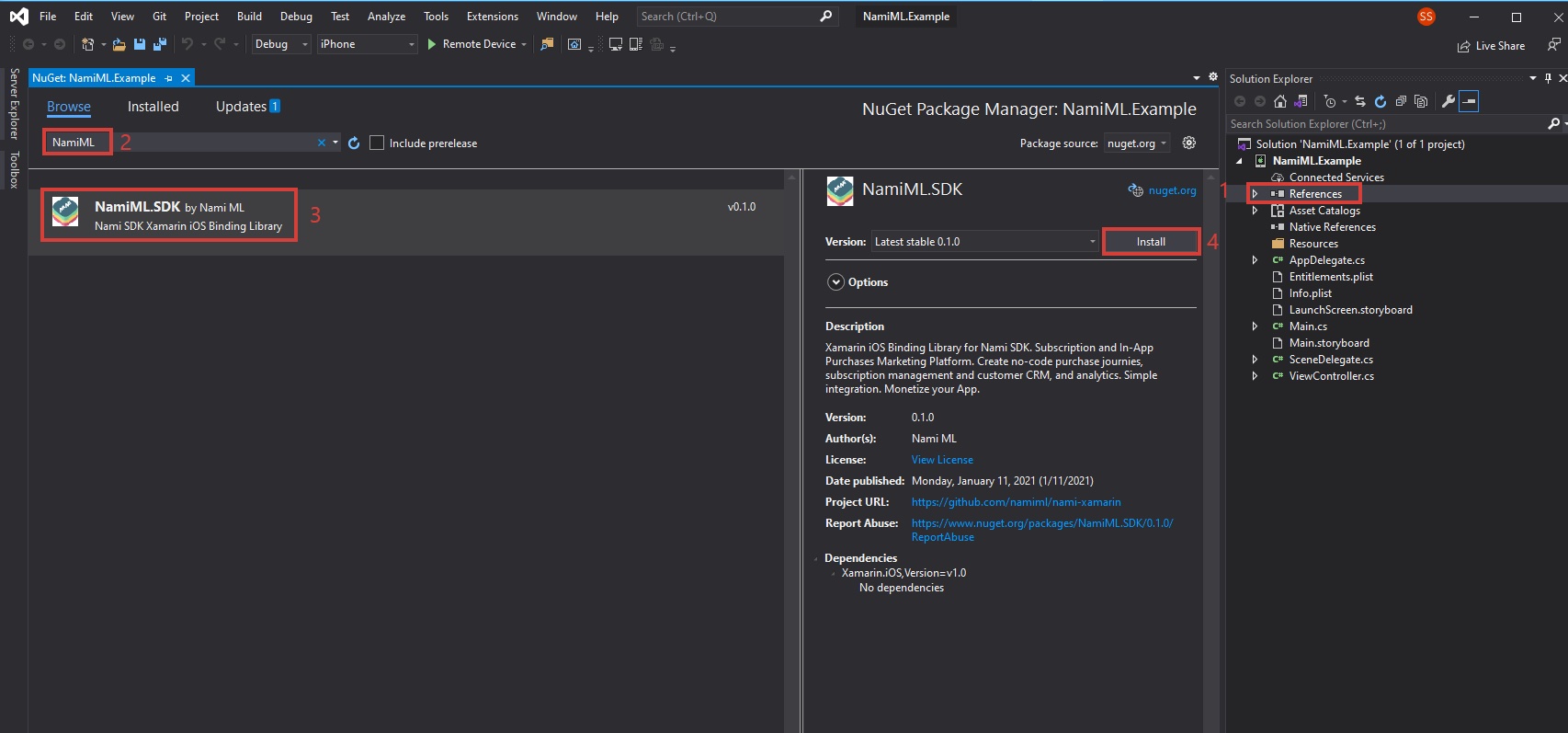Refresh NuGet search results icon
1568x733 pixels.
click(x=354, y=143)
